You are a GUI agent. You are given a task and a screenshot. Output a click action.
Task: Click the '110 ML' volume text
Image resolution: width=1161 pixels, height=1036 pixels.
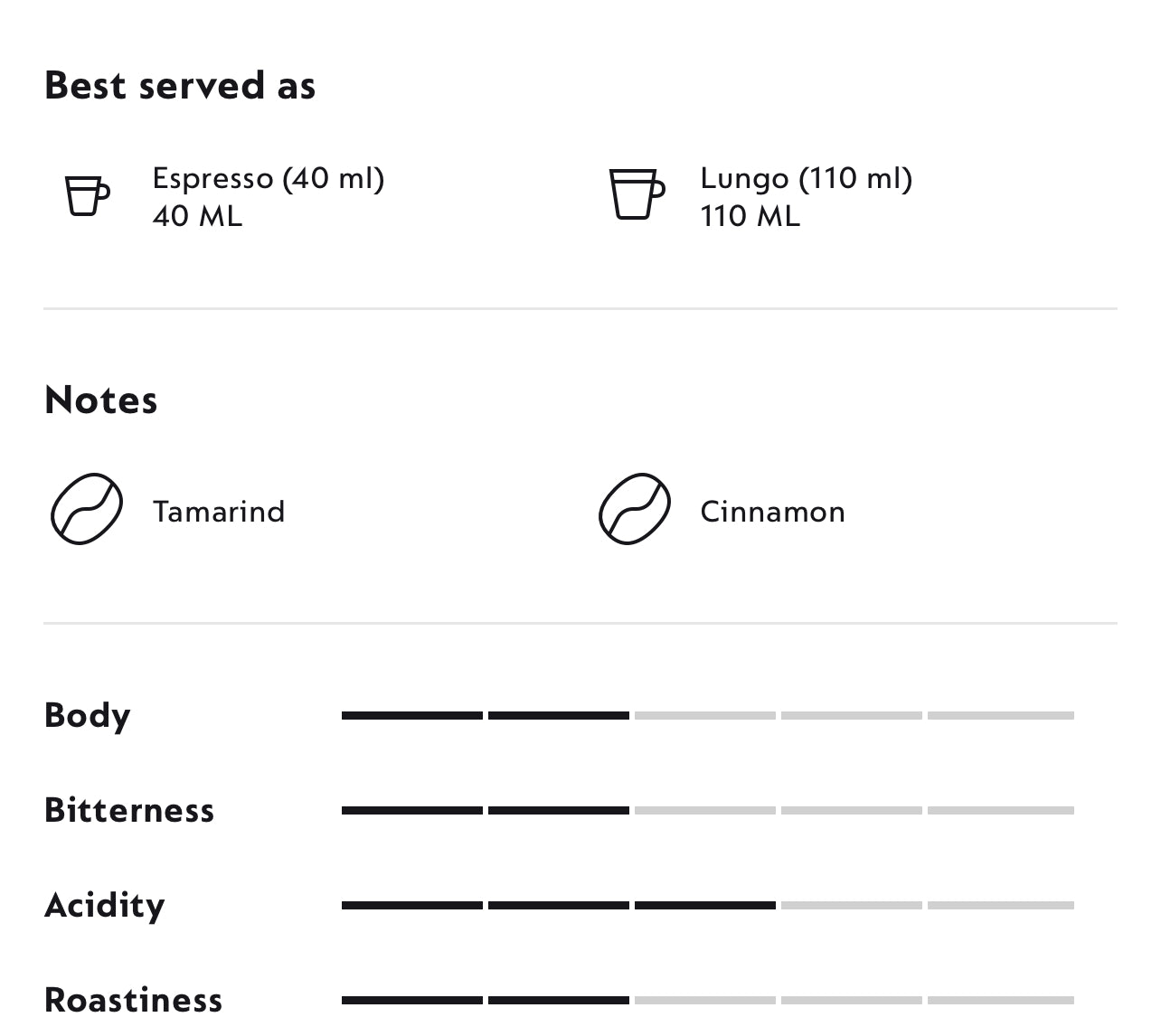coord(750,217)
